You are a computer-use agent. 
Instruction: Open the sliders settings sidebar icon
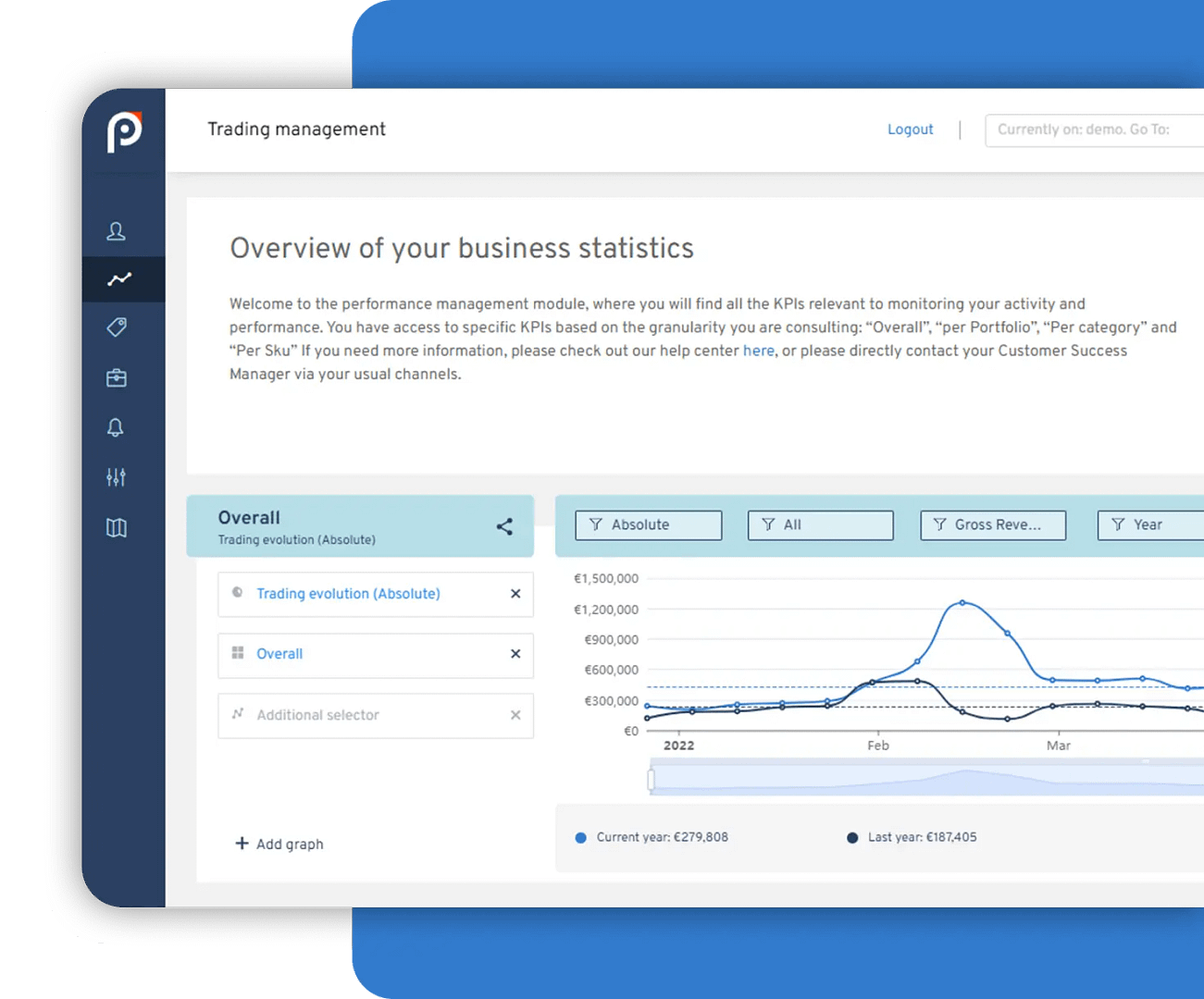pyautogui.click(x=116, y=477)
